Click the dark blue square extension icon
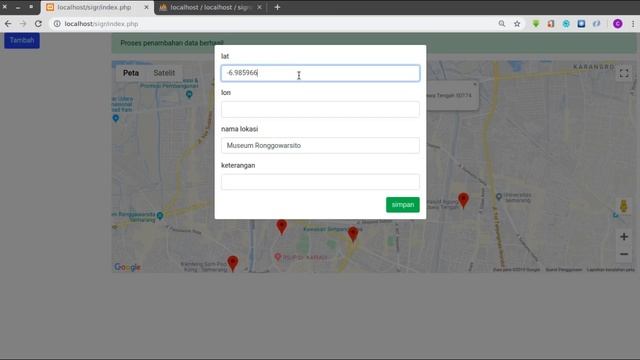The width and height of the screenshot is (640, 360). click(581, 24)
